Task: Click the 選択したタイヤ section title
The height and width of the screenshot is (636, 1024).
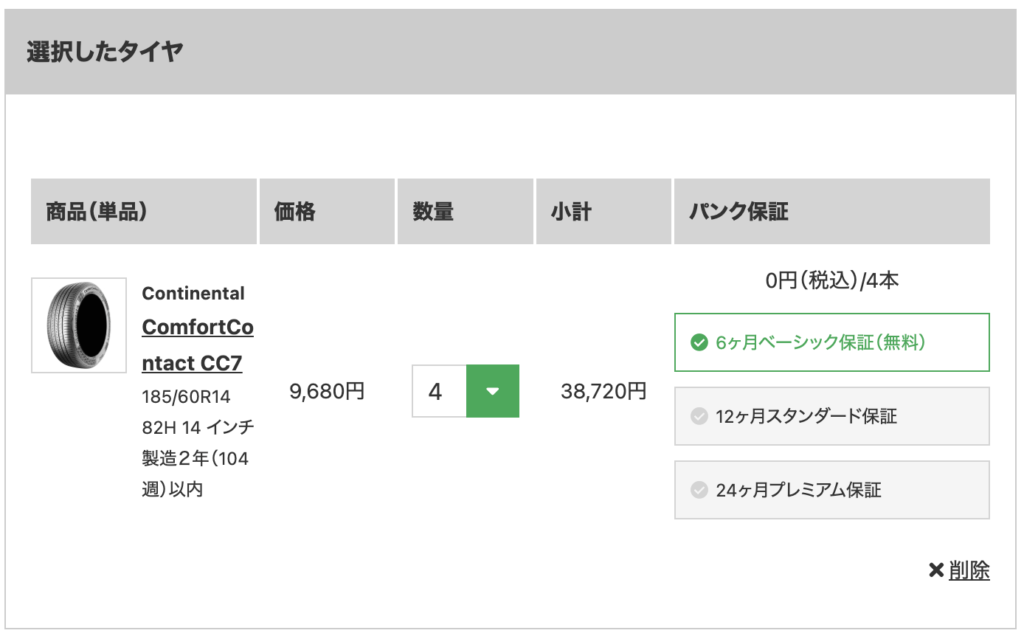Action: click(x=104, y=52)
